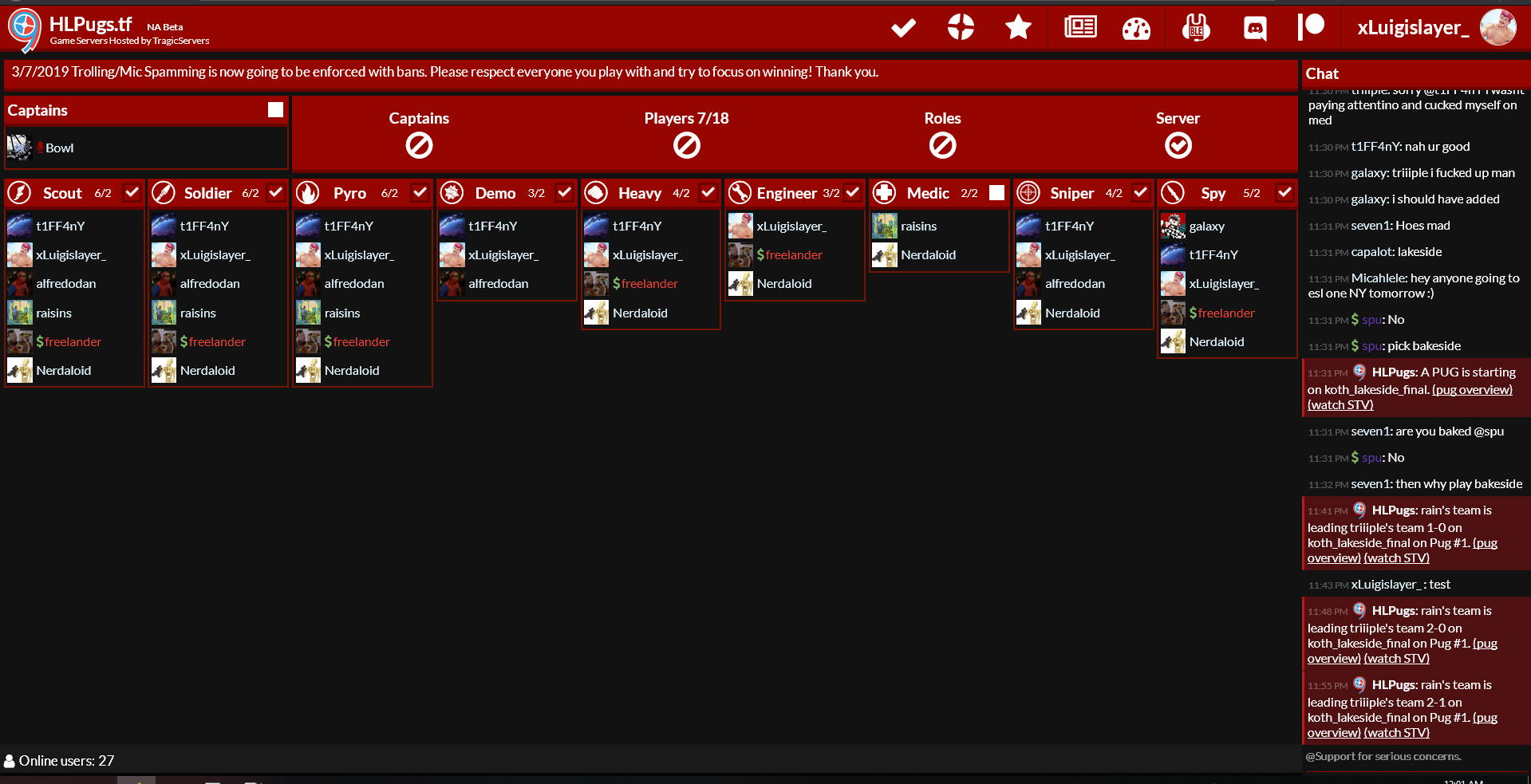Click the Spy class icon

pyautogui.click(x=1172, y=193)
